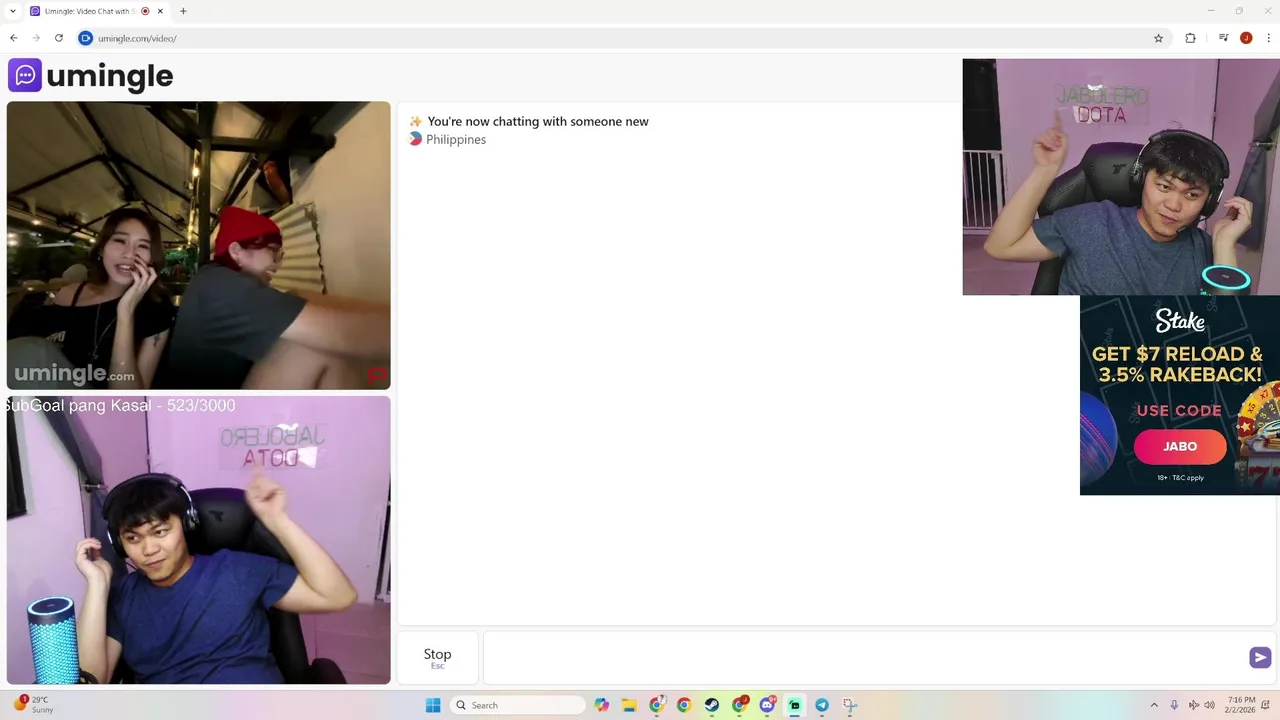Image resolution: width=1280 pixels, height=720 pixels.
Task: Click the taskbar Search box
Action: [x=518, y=705]
